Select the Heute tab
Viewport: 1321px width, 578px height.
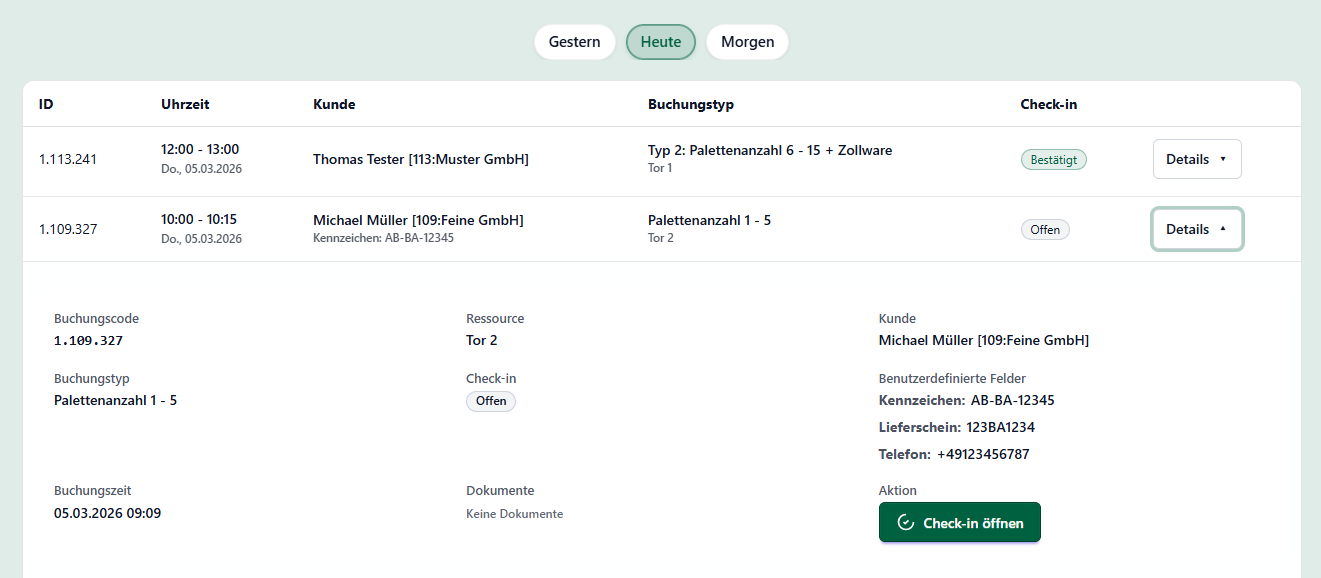pos(661,42)
